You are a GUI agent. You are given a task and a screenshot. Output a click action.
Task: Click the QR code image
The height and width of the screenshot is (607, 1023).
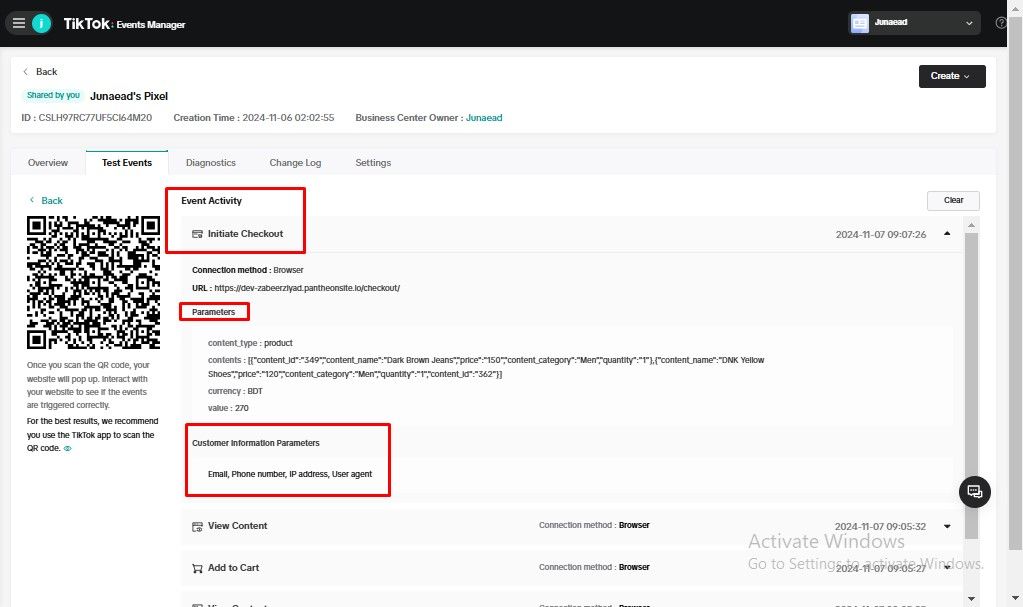(x=93, y=283)
